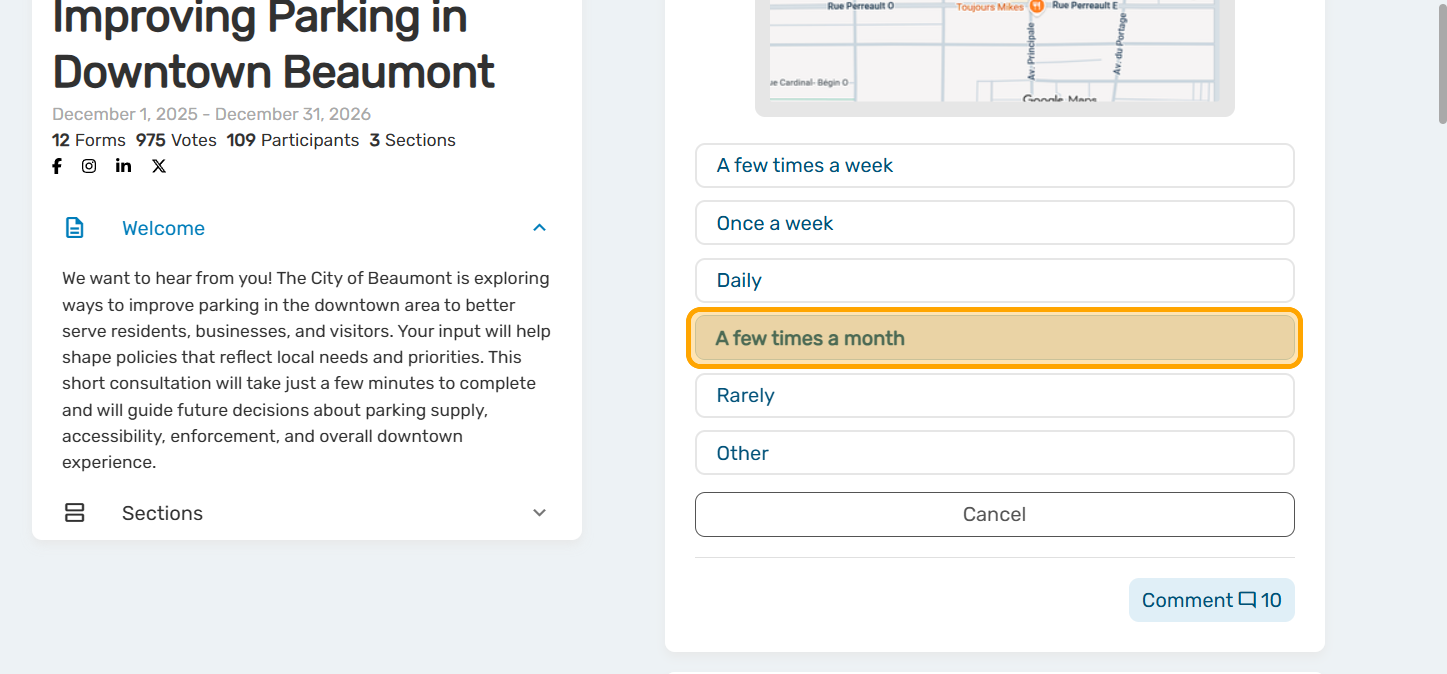Expand the Sections chevron

pos(540,513)
